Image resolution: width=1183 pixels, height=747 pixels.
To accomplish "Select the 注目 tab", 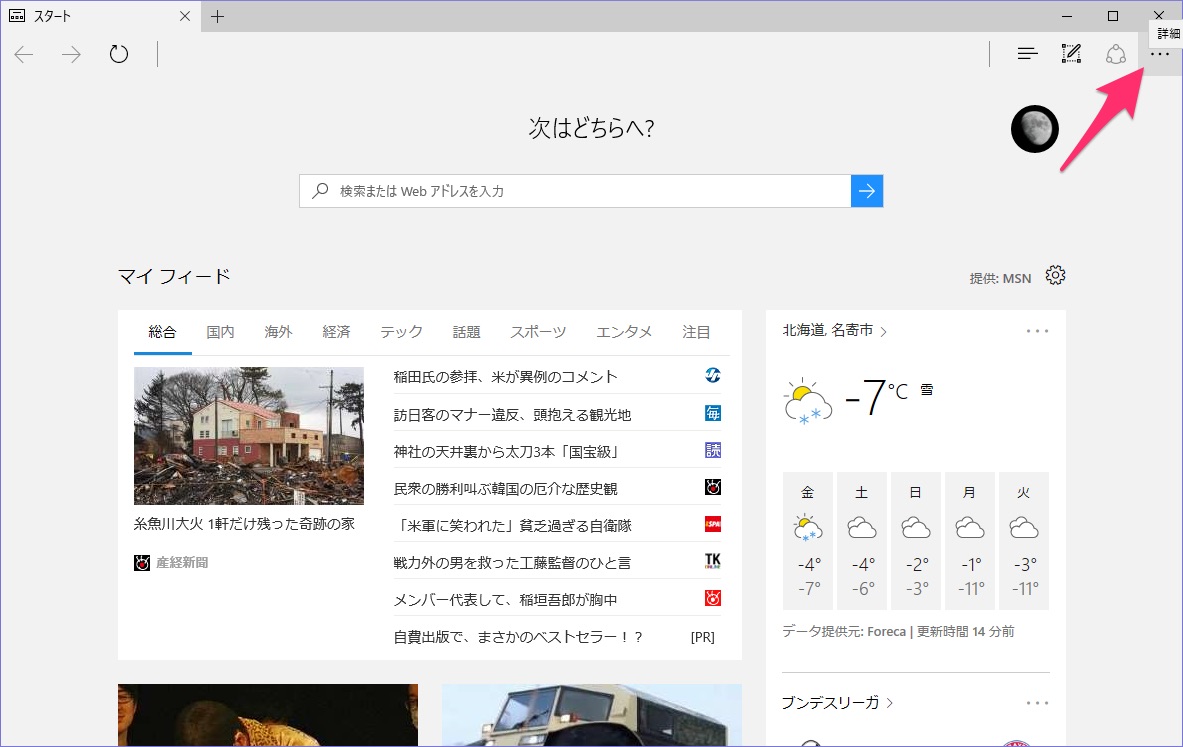I will coord(696,332).
